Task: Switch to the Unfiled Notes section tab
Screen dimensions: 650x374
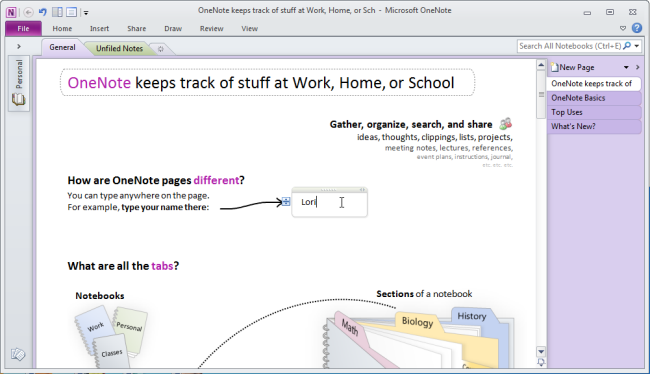Action: pyautogui.click(x=119, y=49)
